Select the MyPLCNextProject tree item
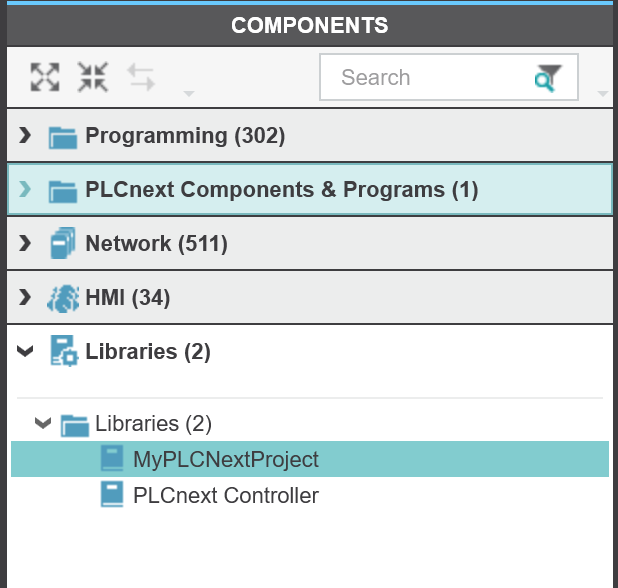This screenshot has height=588, width=618. point(225,460)
